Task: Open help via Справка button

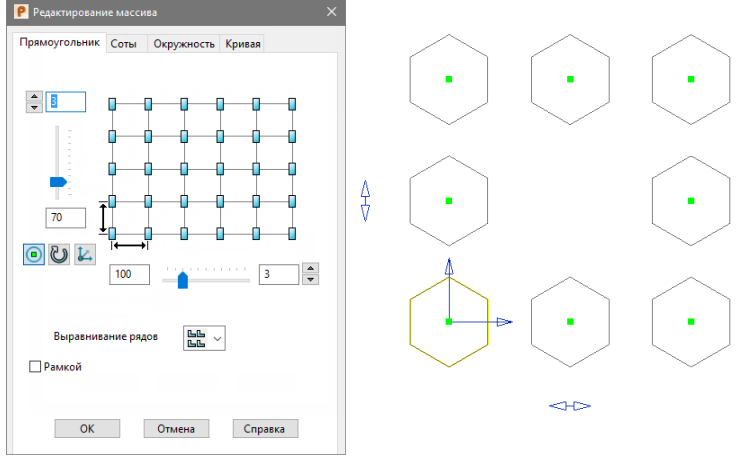Action: 265,429
